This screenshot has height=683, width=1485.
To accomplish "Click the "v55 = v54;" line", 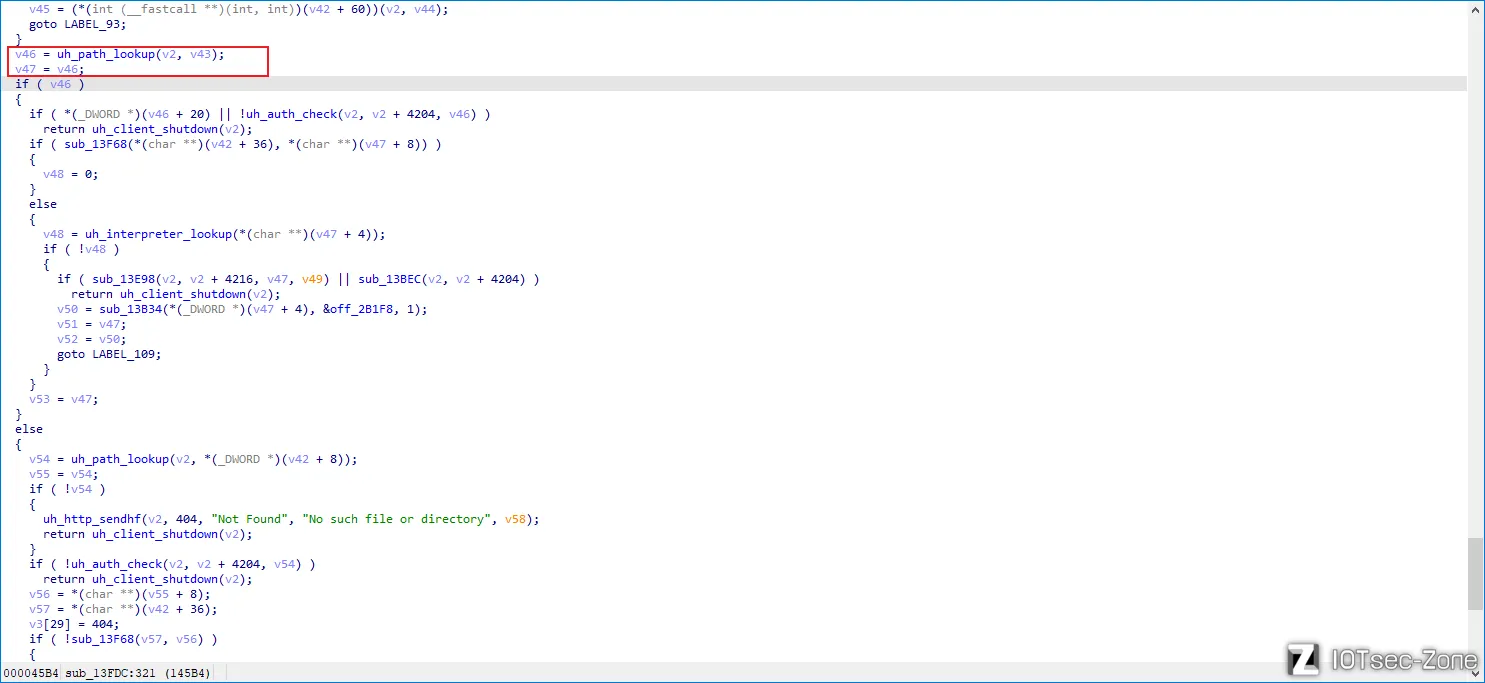I will pyautogui.click(x=64, y=474).
